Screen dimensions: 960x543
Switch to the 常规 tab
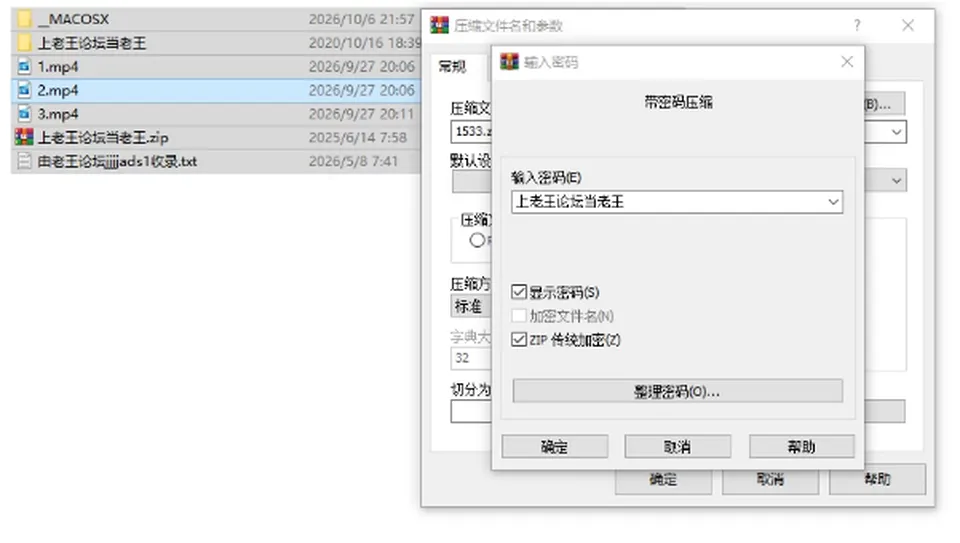click(452, 67)
